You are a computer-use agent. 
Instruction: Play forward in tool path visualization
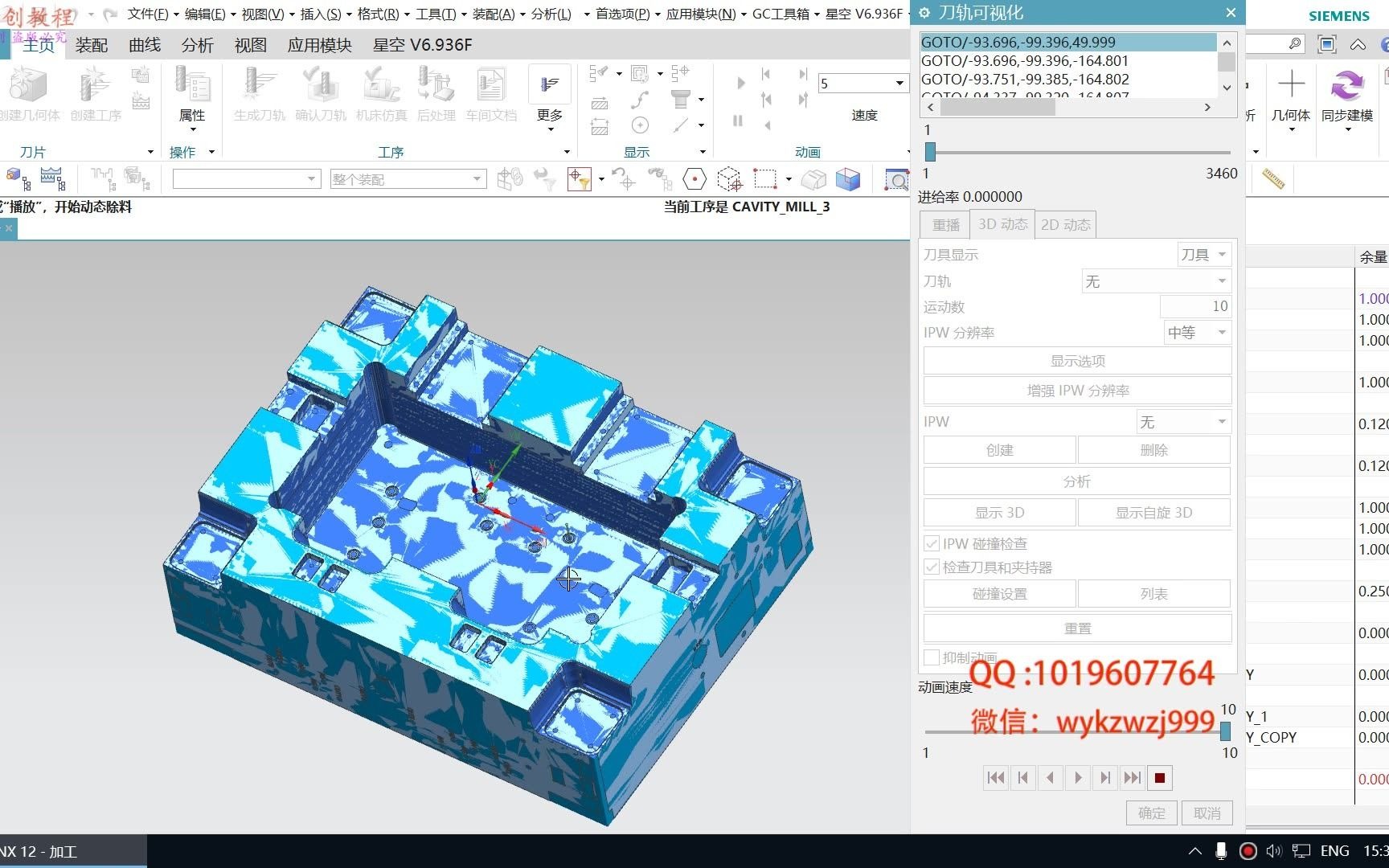(1077, 778)
